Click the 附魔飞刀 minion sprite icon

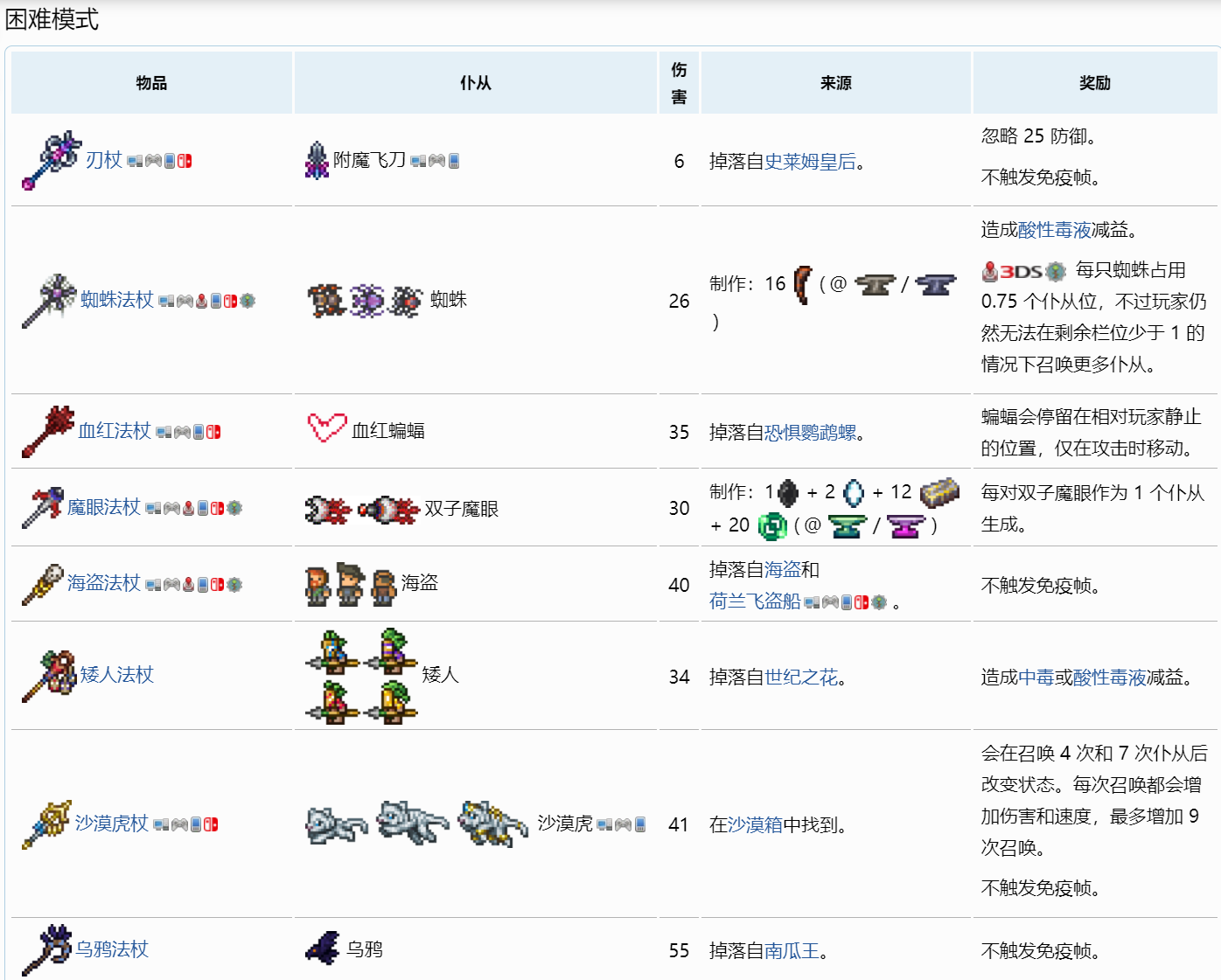(317, 161)
